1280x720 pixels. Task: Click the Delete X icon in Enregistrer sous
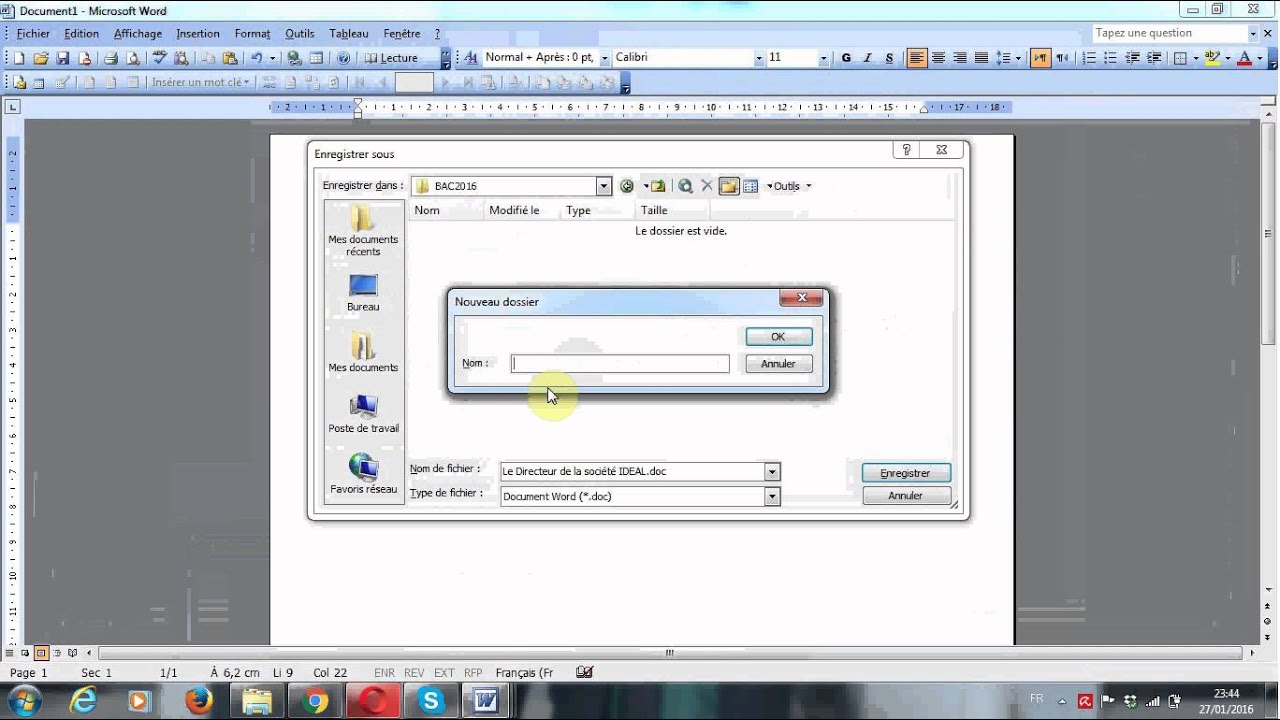point(707,186)
